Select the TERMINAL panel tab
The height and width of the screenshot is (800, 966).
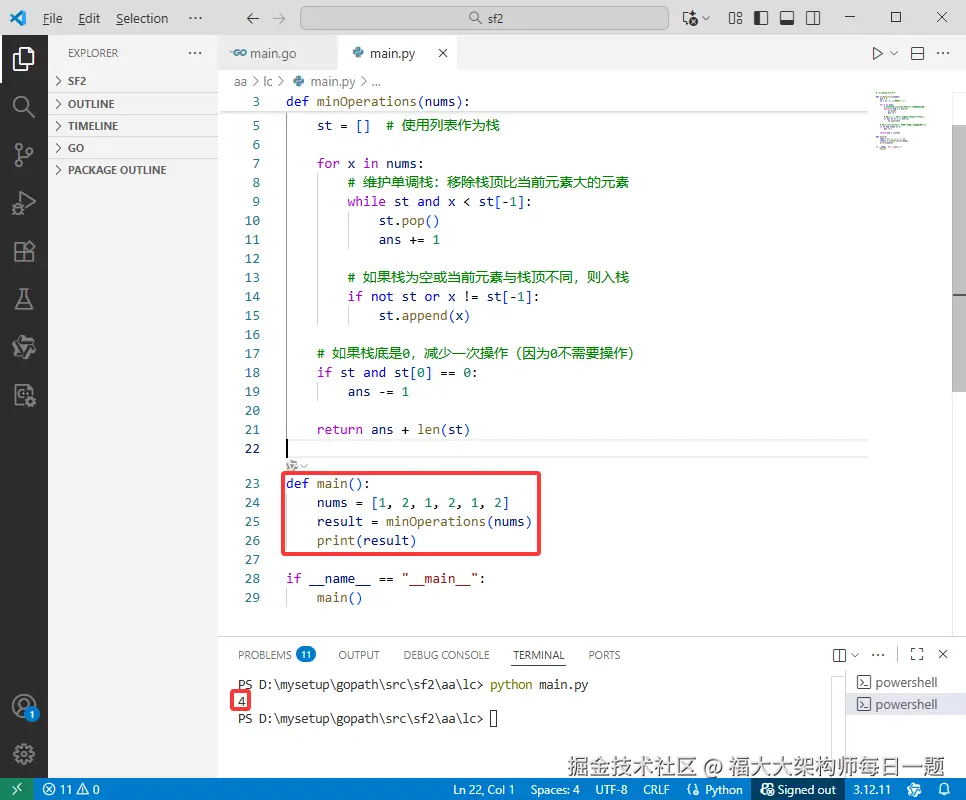click(x=538, y=655)
